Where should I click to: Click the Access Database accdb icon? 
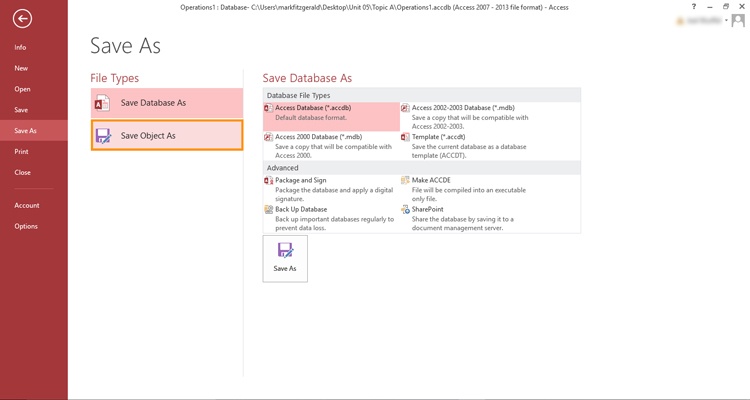268,108
